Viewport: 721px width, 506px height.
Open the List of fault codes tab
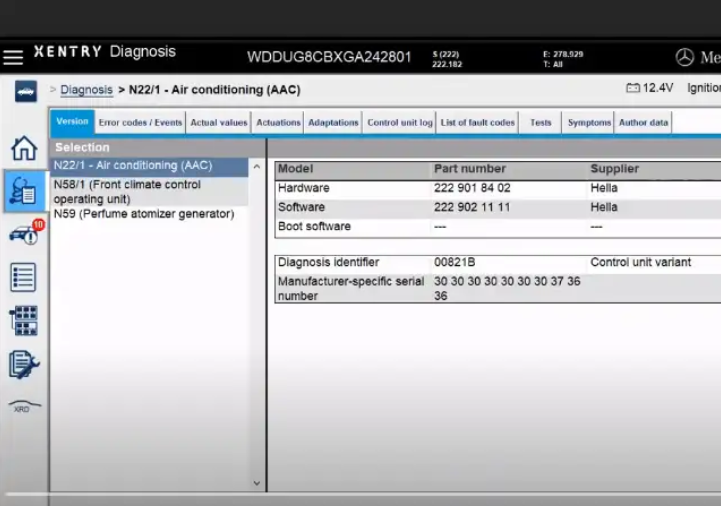click(x=477, y=123)
